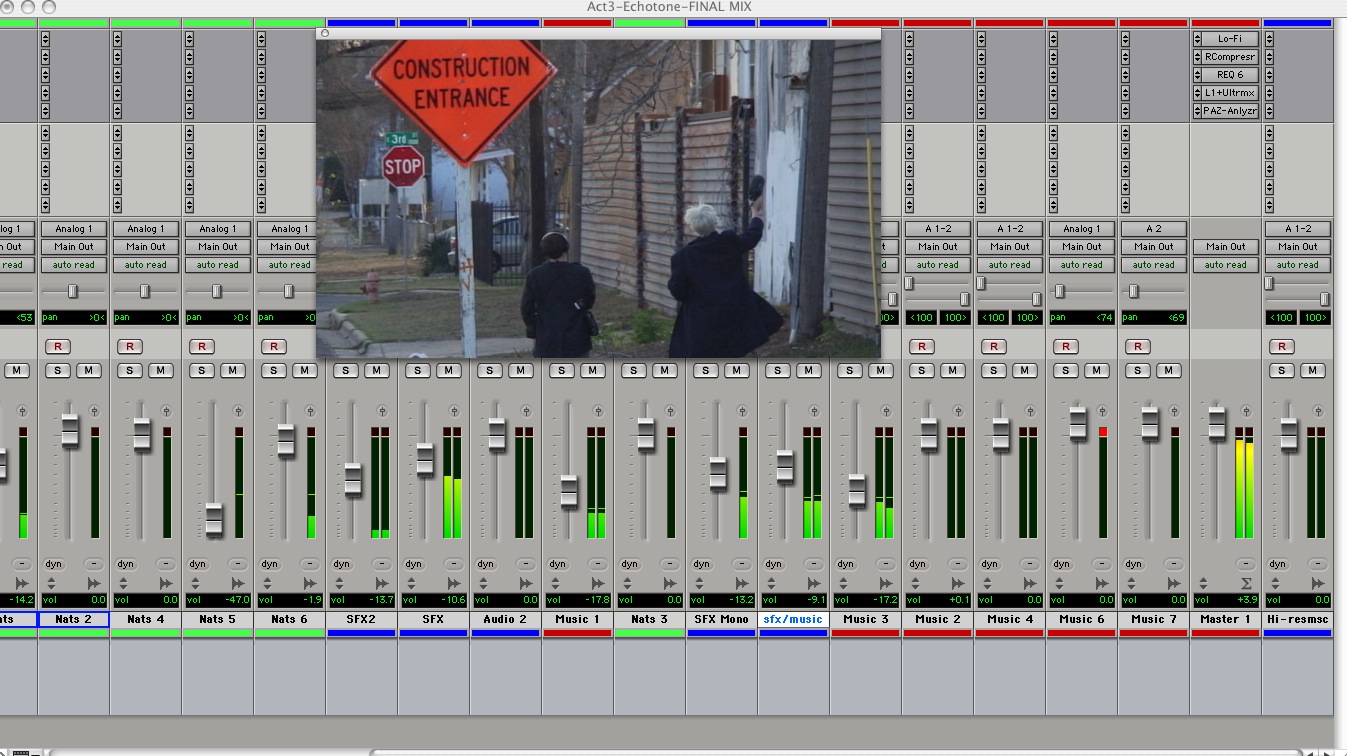Click the dyn button on SFX2 channel
Screen dimensions: 1347x756
pos(342,564)
